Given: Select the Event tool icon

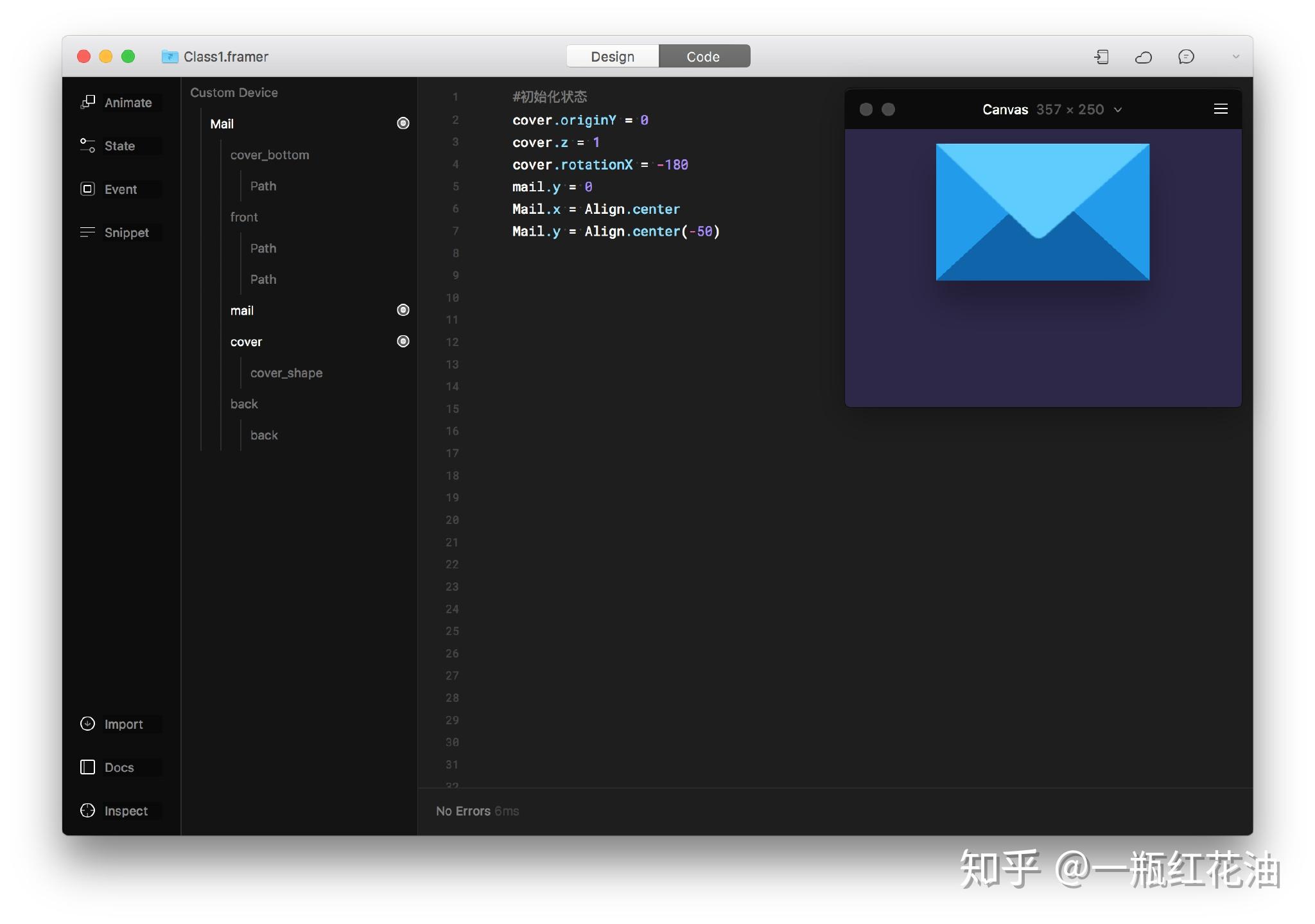Looking at the screenshot, I should point(88,189).
